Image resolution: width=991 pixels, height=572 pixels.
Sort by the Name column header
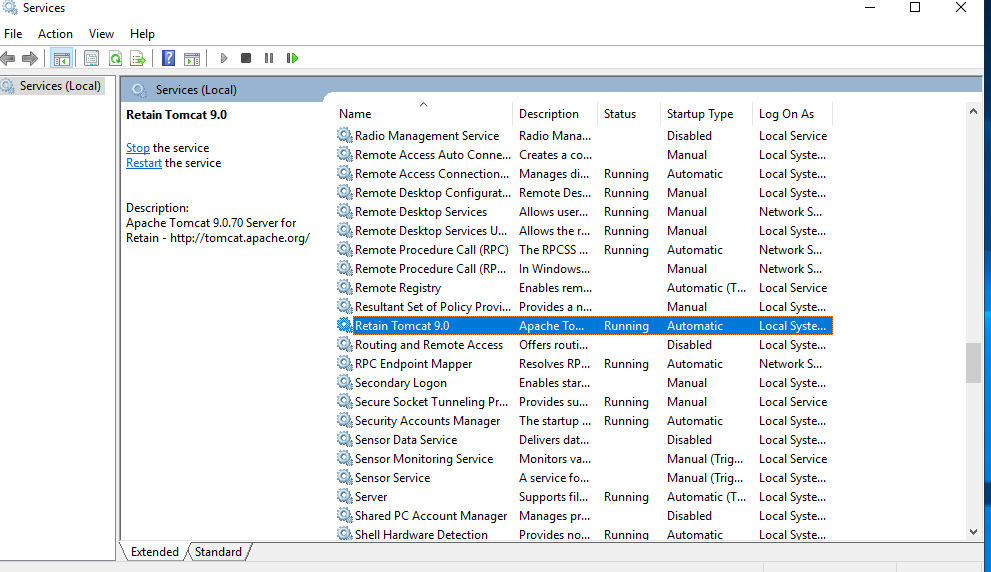(355, 114)
